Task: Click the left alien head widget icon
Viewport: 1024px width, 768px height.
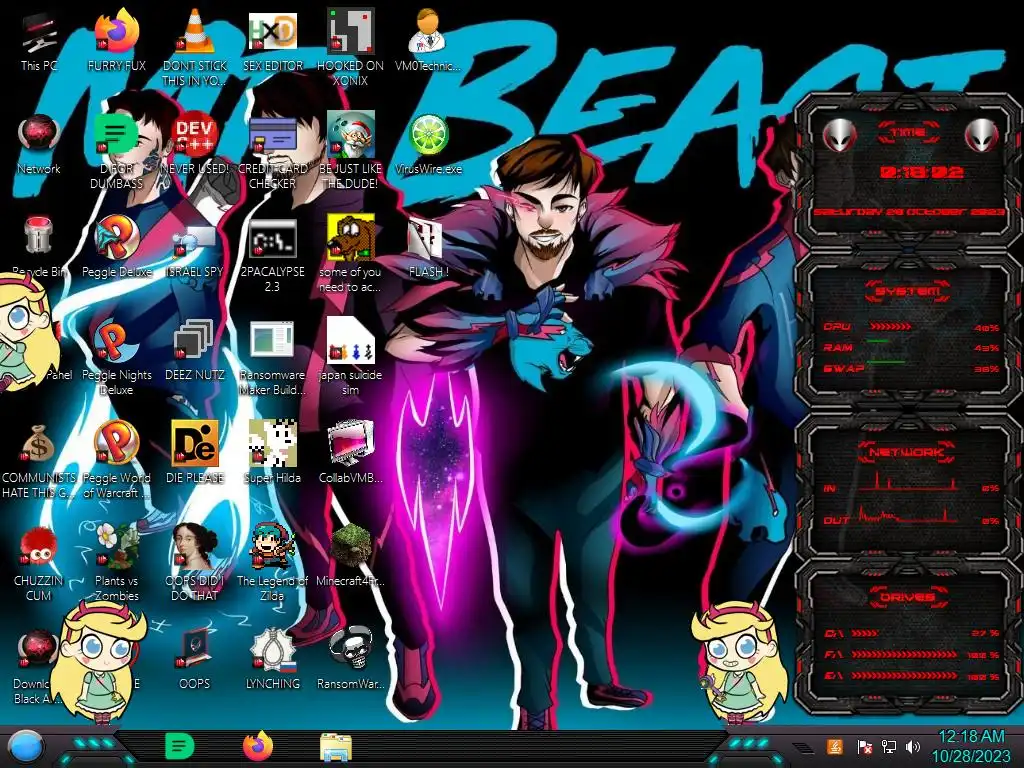Action: click(x=839, y=136)
